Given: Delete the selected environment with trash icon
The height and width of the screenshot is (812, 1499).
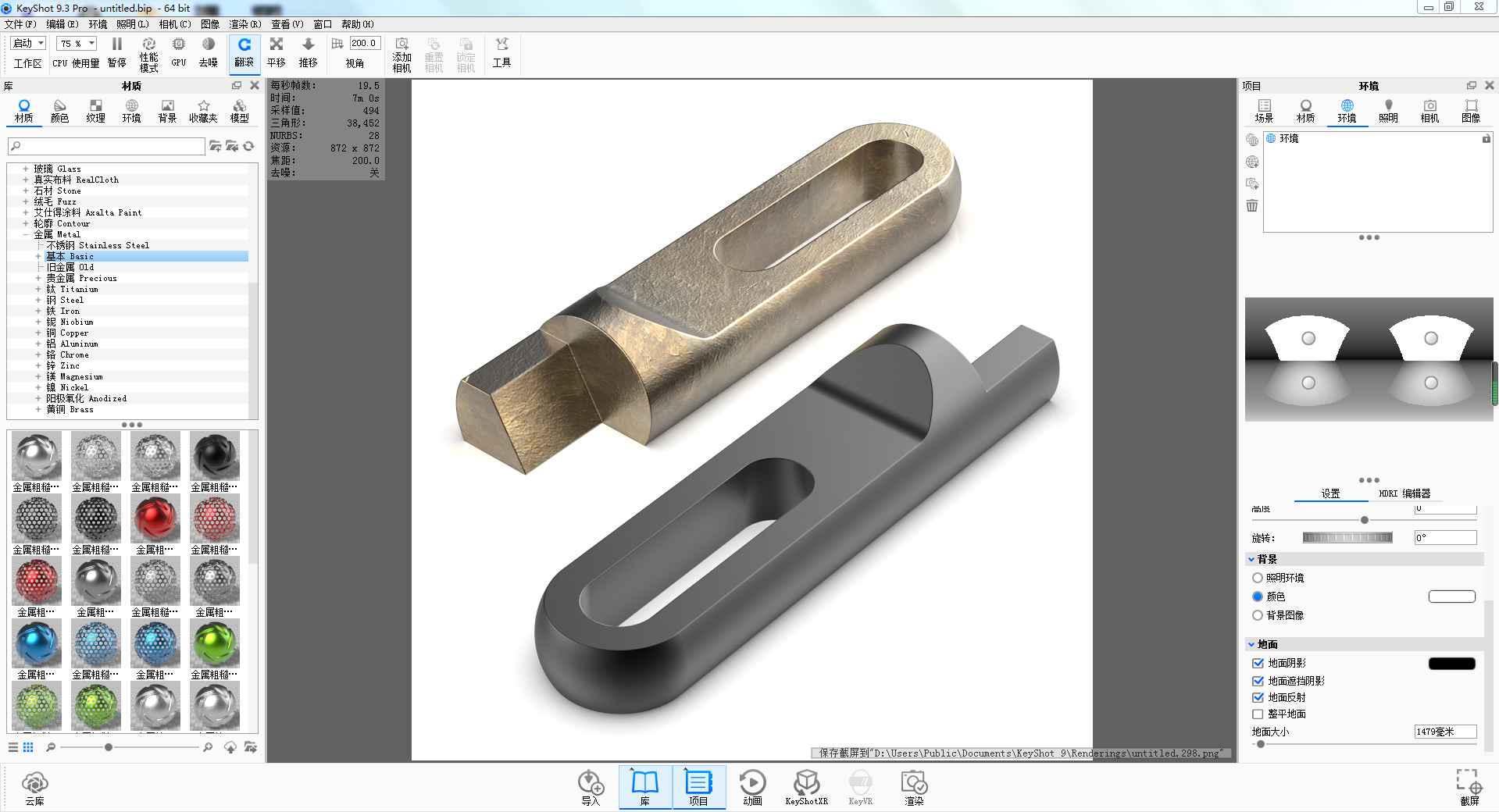Looking at the screenshot, I should coord(1252,206).
